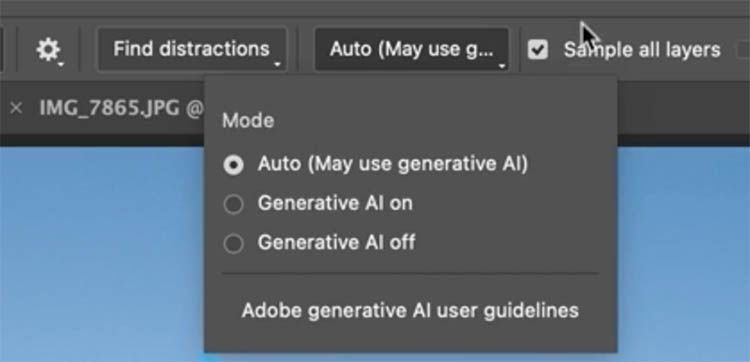The height and width of the screenshot is (362, 750).
Task: Open the Find distractions dropdown
Action: coord(192,50)
